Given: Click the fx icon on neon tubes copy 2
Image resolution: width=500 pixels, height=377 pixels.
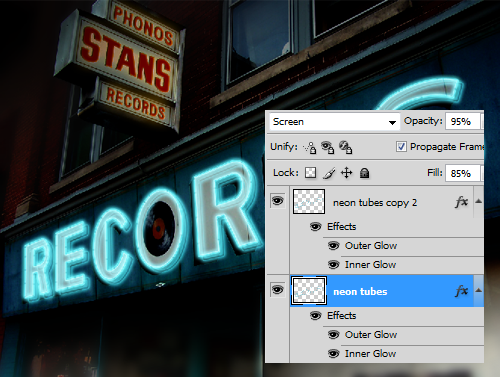Looking at the screenshot, I should point(462,202).
